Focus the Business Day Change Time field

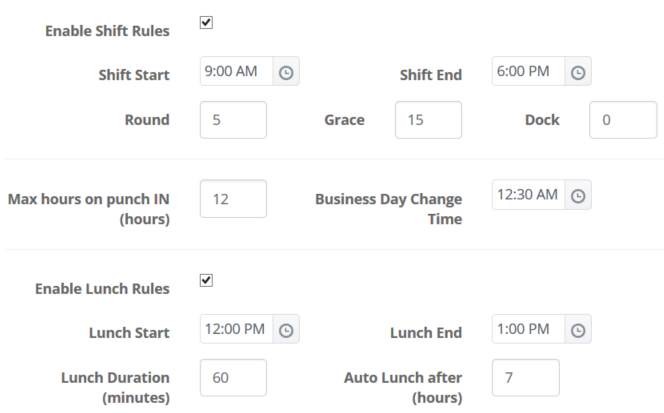(x=528, y=196)
